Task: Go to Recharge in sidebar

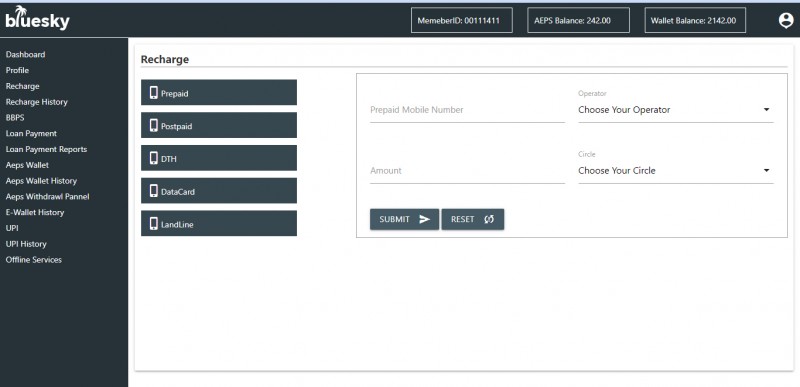Action: [22, 86]
